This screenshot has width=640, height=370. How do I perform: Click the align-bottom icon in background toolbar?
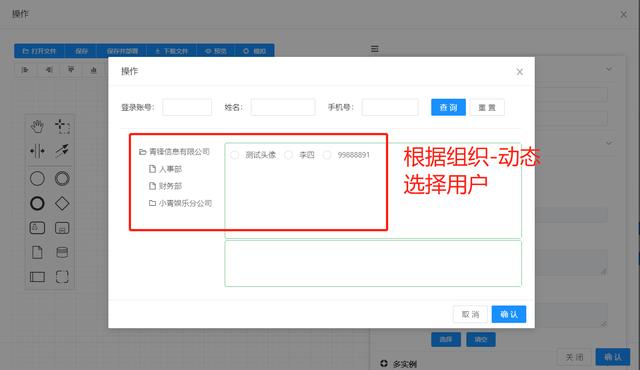[x=93, y=70]
